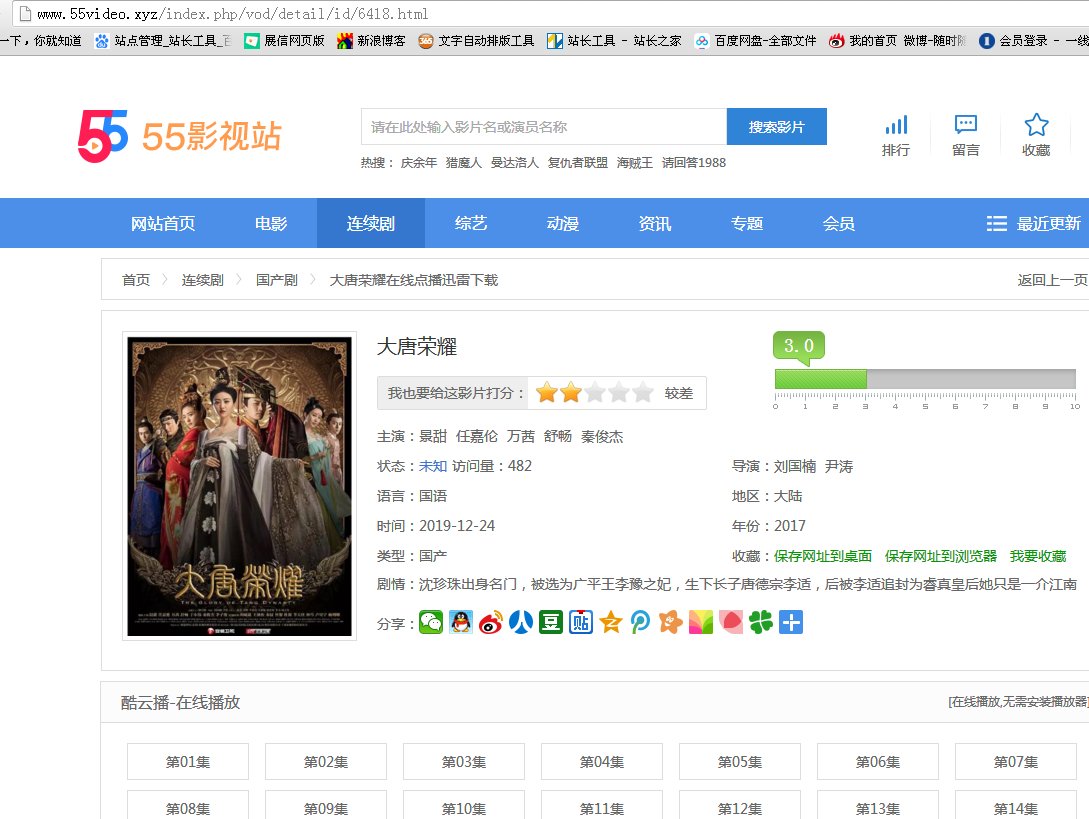The height and width of the screenshot is (819, 1089).
Task: Switch to the 电影 tab
Action: coord(270,223)
